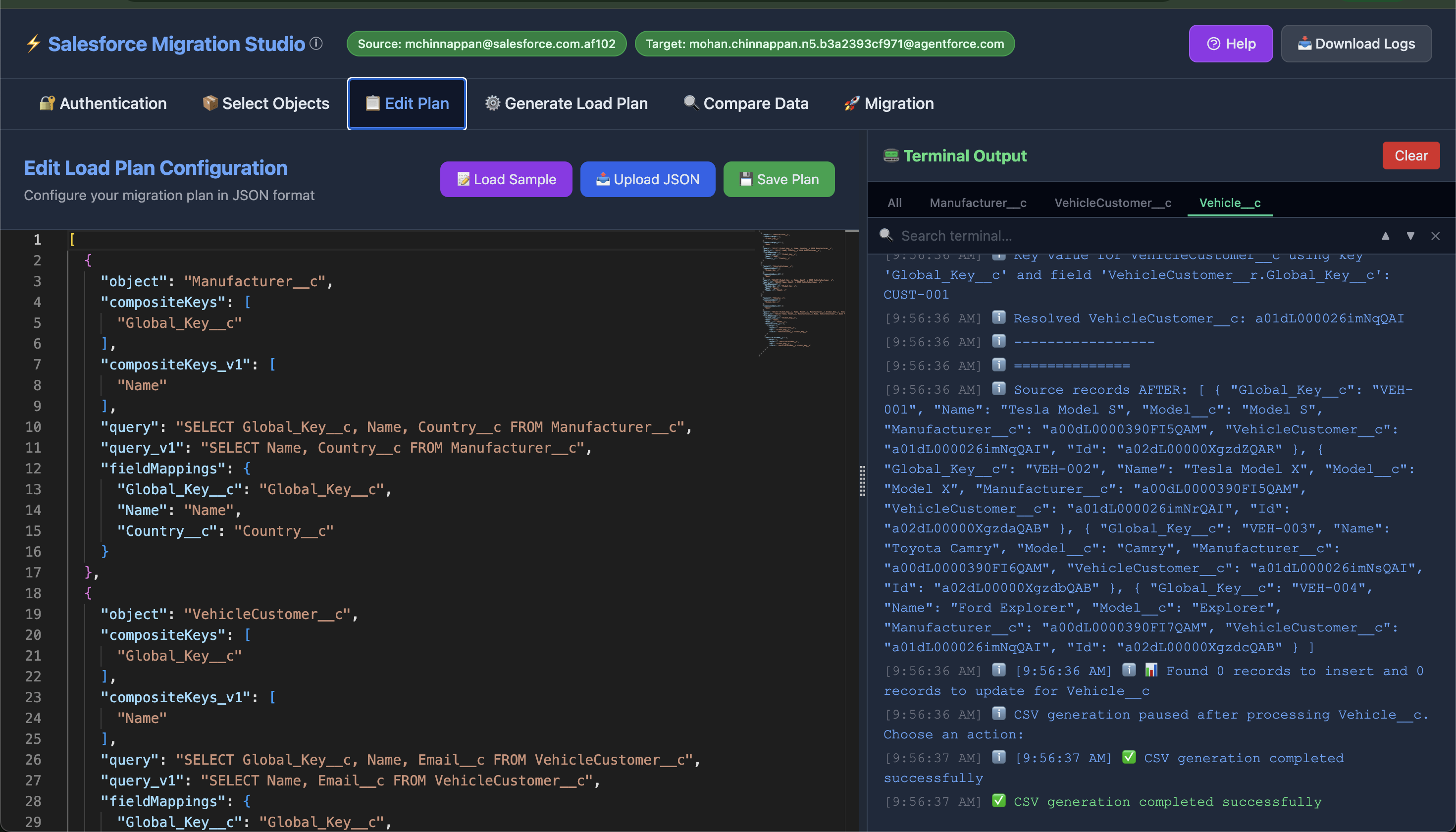
Task: Click the memo icon on Load Sample
Action: 464,179
